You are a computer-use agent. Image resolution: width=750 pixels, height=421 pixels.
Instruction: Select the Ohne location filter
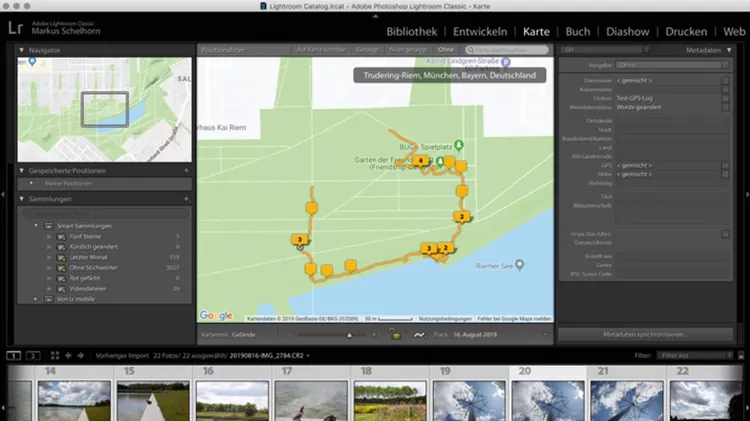point(446,50)
